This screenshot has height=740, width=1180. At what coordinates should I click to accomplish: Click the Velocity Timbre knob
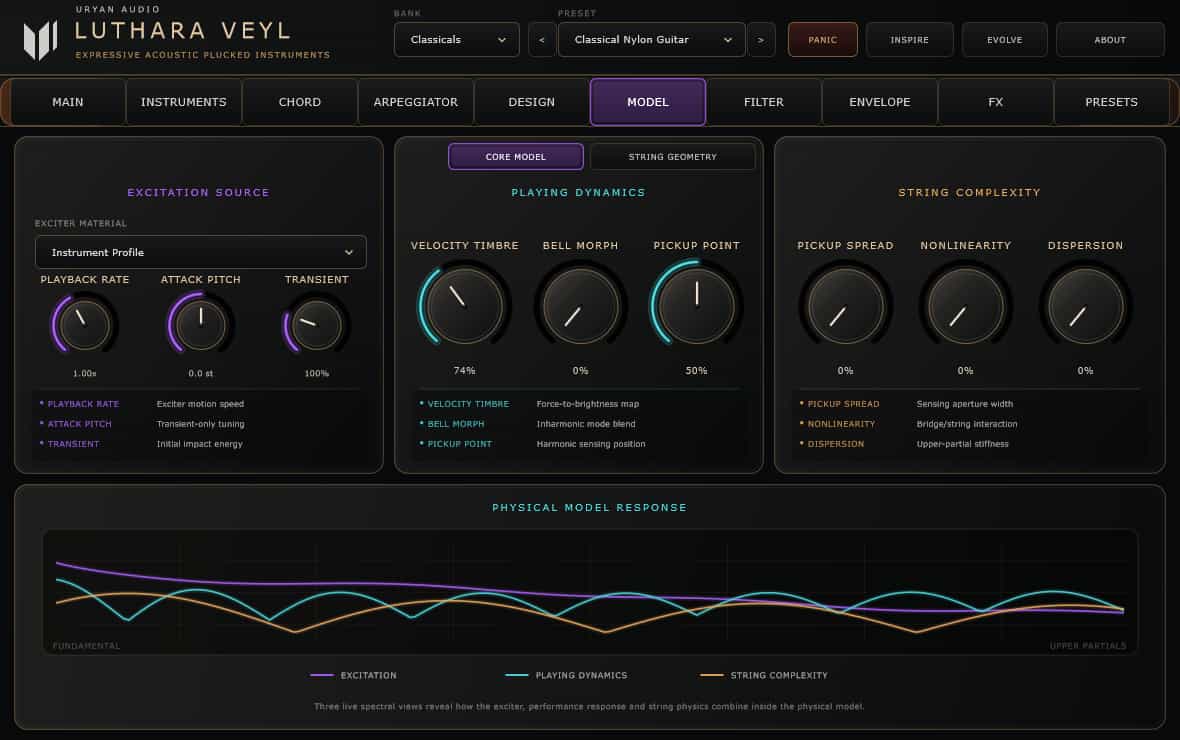[x=464, y=306]
